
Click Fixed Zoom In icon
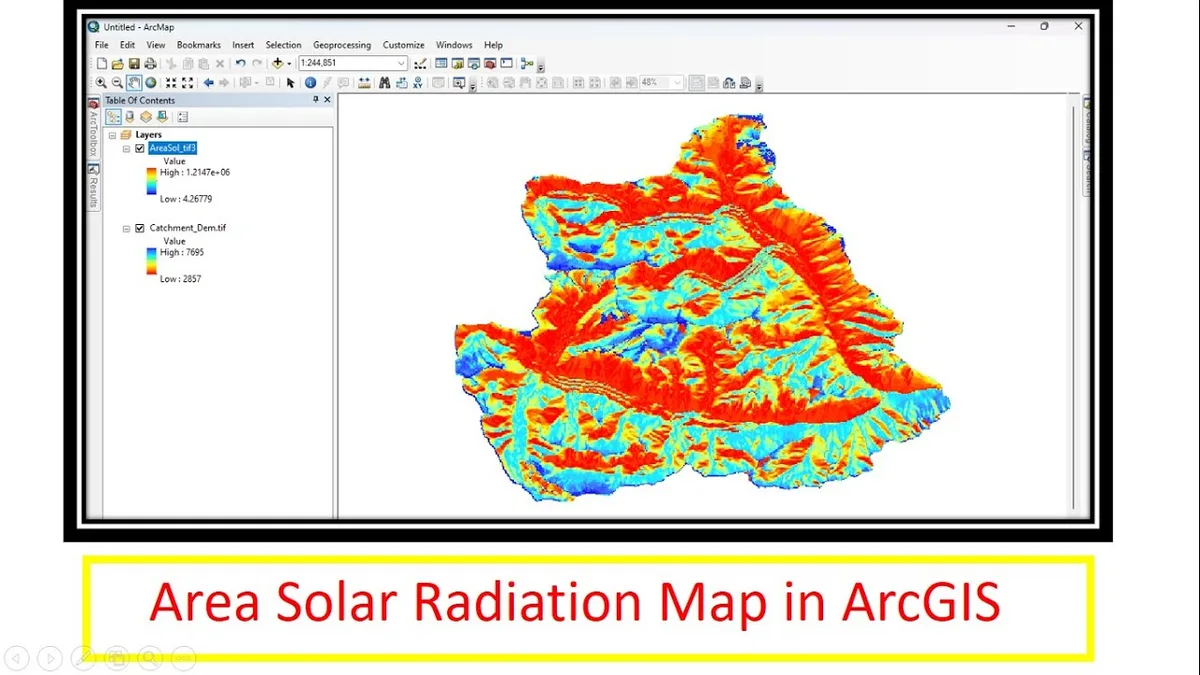pos(171,82)
